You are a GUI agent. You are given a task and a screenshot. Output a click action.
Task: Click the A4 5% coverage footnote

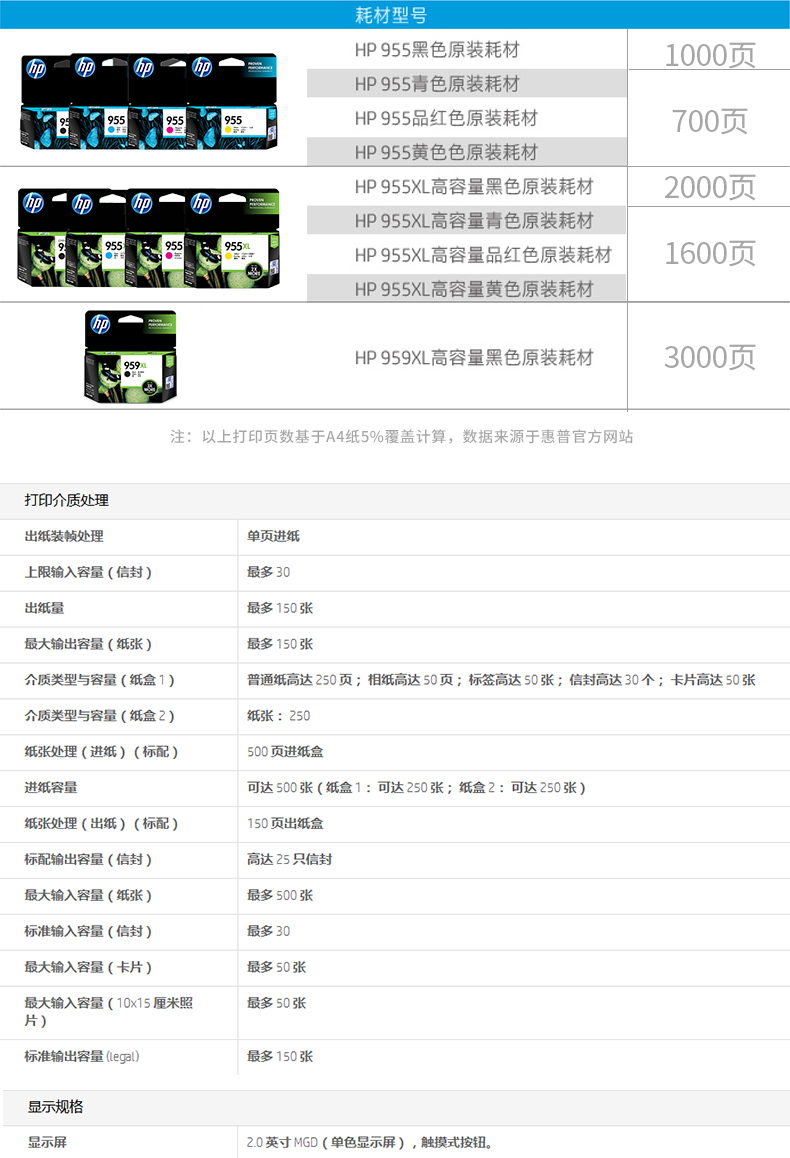tap(402, 436)
